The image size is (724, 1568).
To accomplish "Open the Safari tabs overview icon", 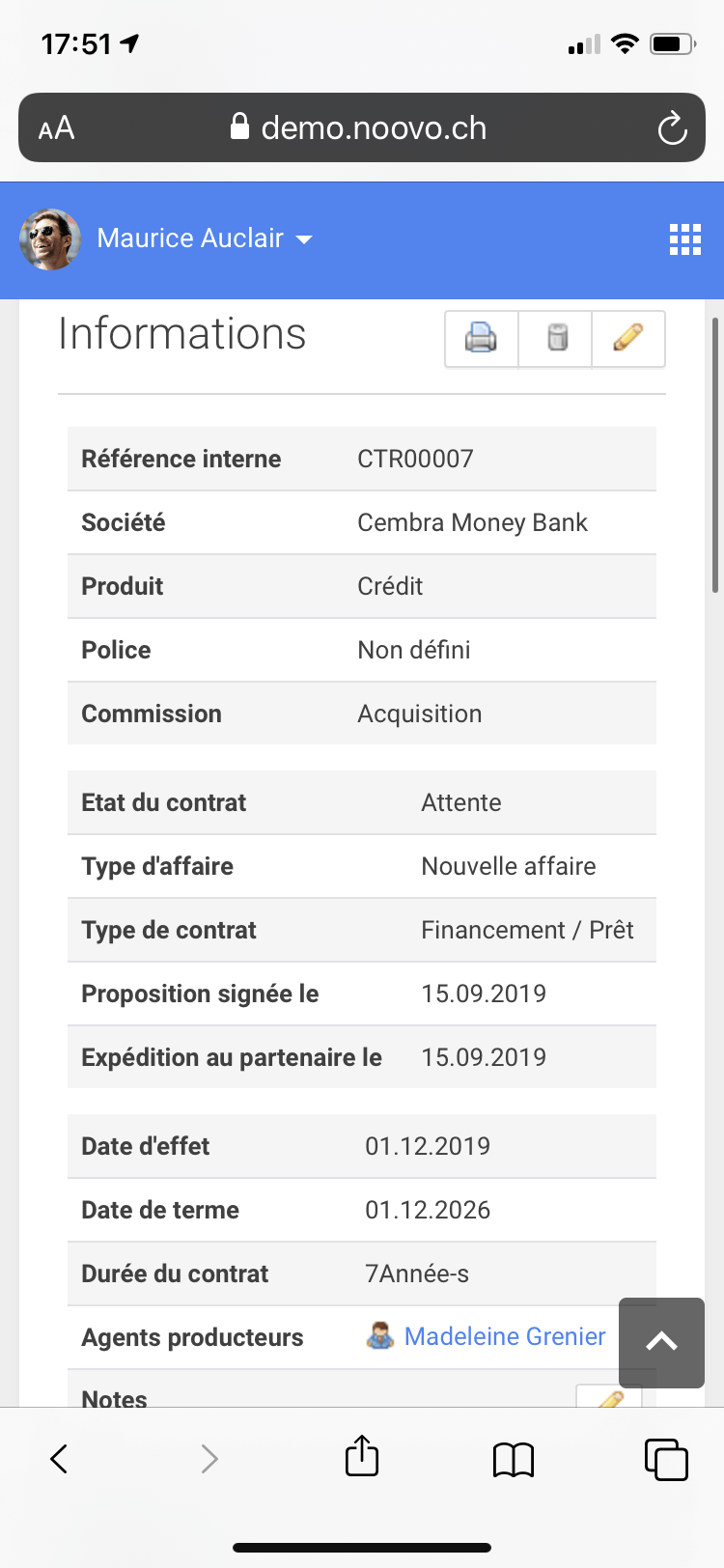I will 665,1459.
